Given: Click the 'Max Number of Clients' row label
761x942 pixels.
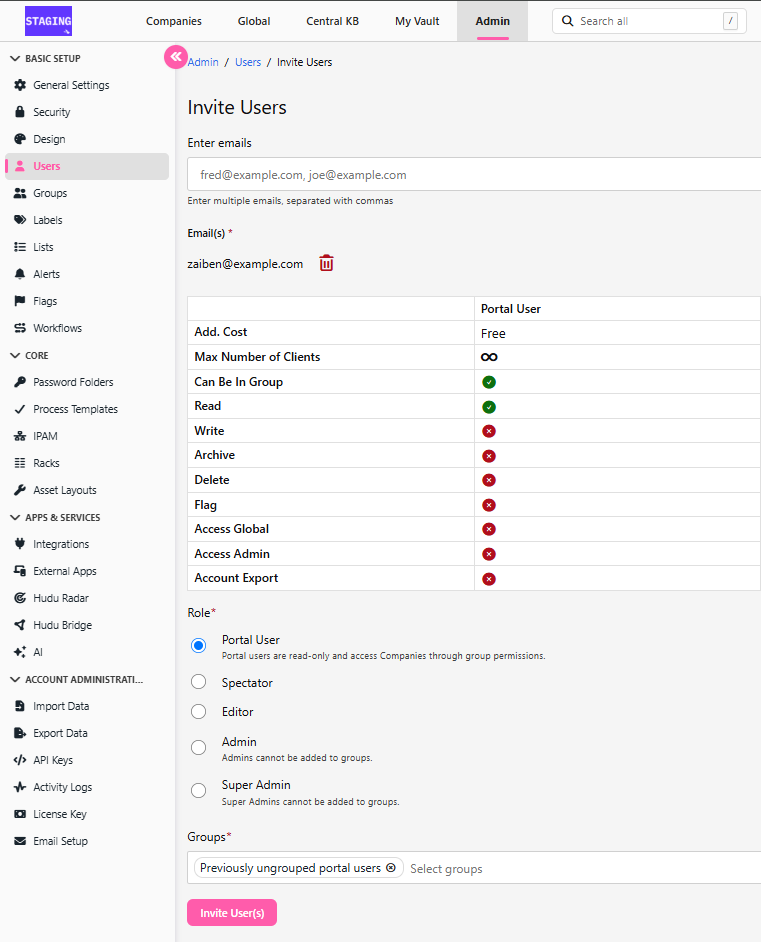Looking at the screenshot, I should coord(257,357).
